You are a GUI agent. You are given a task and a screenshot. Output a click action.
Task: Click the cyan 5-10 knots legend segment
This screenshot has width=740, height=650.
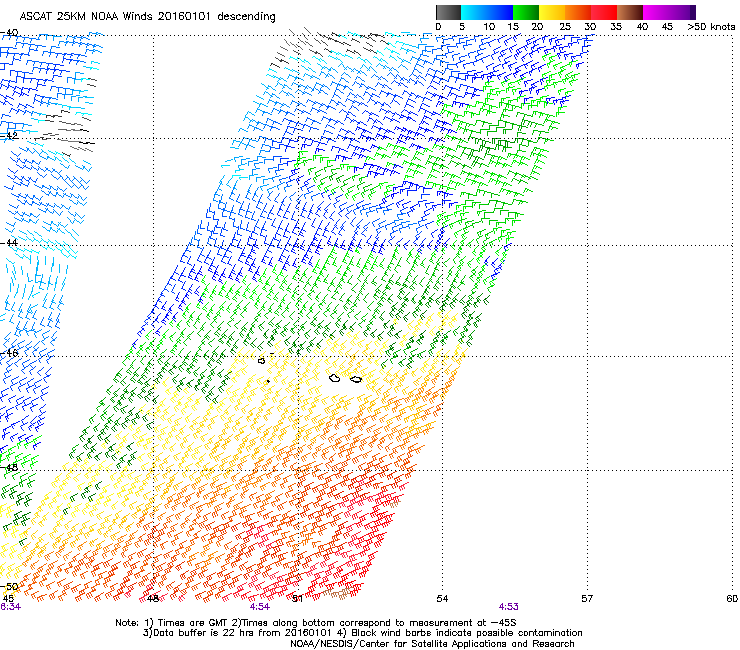coord(474,12)
